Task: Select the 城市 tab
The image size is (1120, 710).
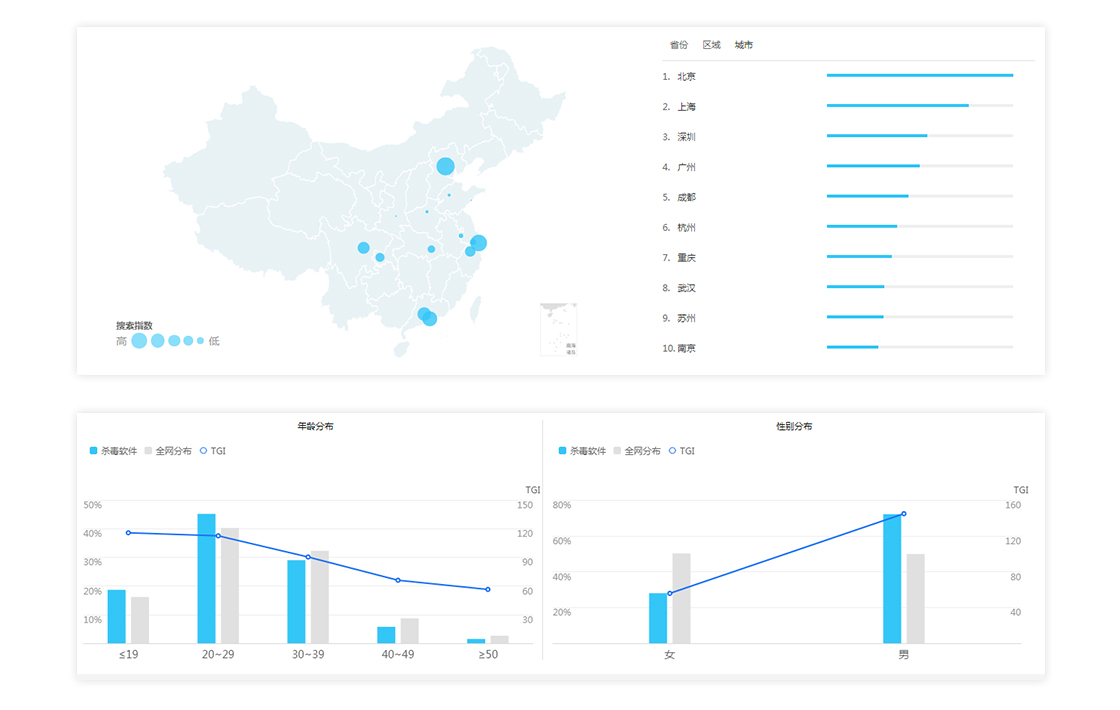Action: 743,45
